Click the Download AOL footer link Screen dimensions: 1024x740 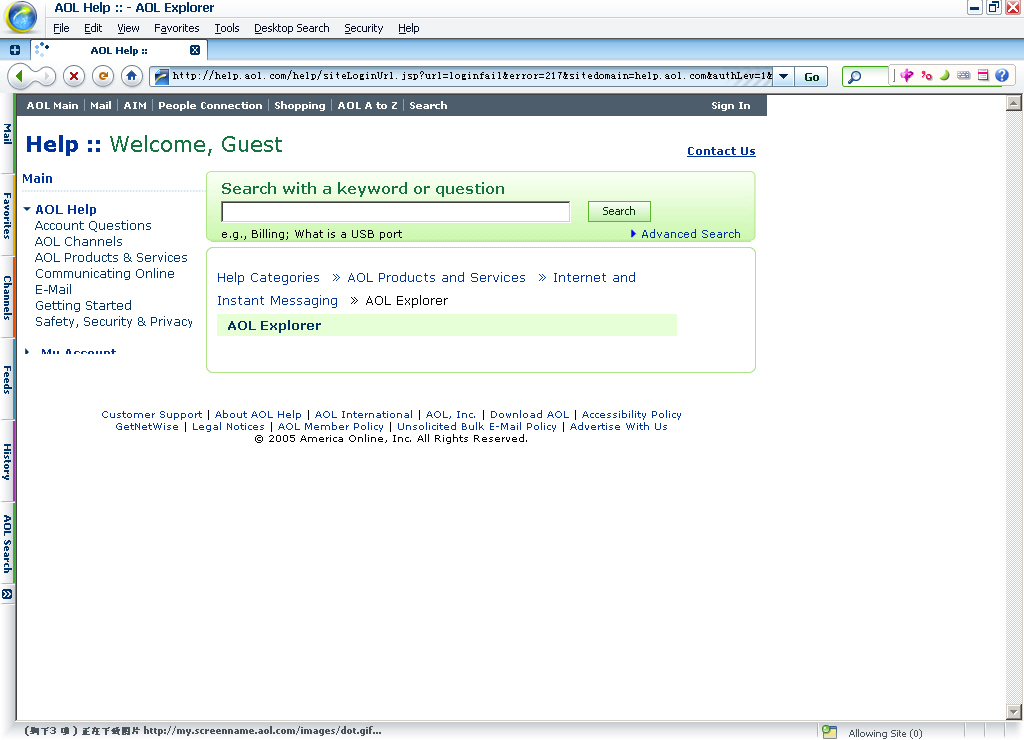(x=530, y=415)
